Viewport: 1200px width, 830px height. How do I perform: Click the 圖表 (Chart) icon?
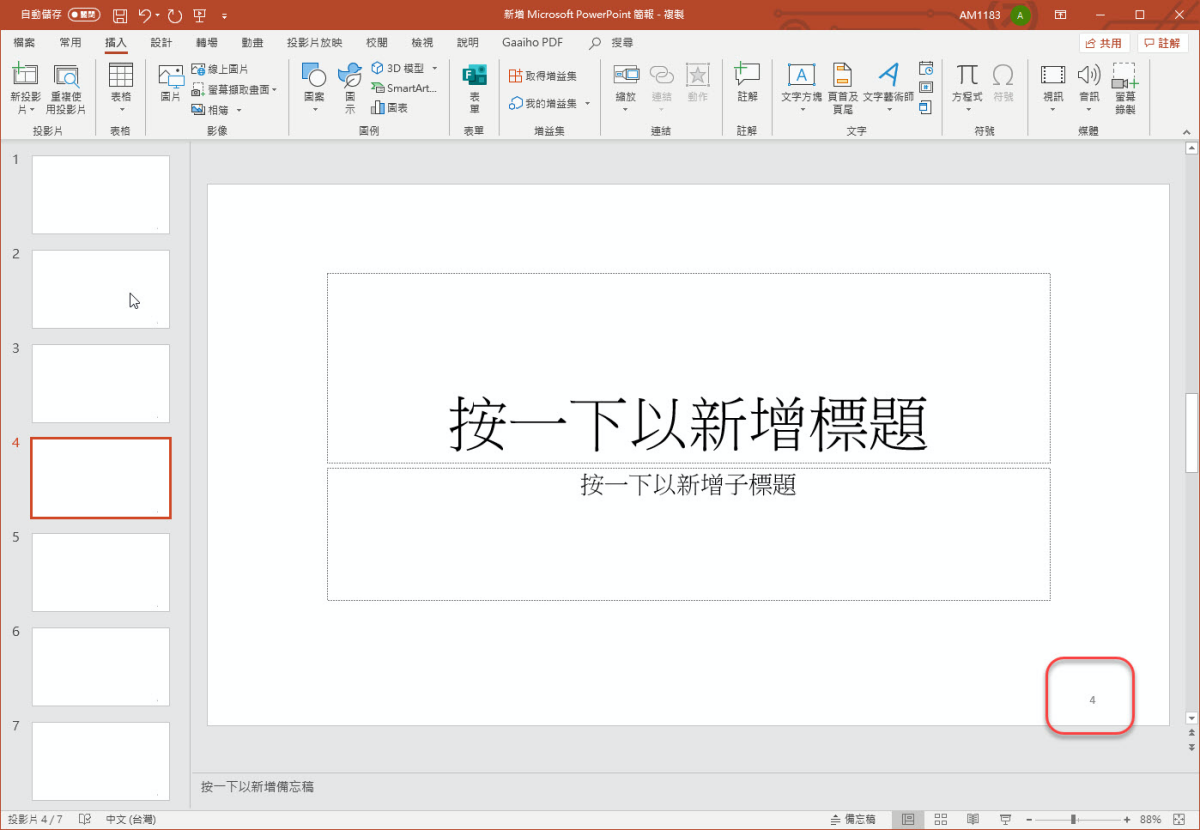pos(390,107)
